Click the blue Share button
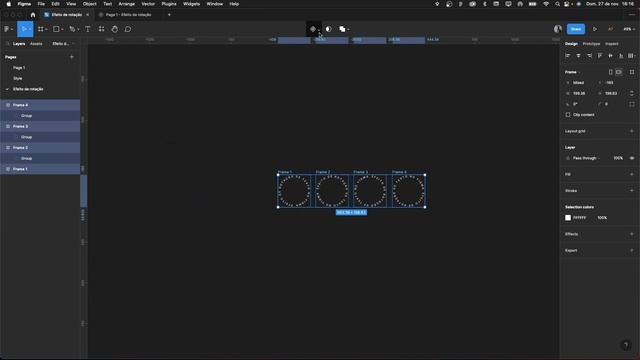Image resolution: width=640 pixels, height=360 pixels. [576, 29]
